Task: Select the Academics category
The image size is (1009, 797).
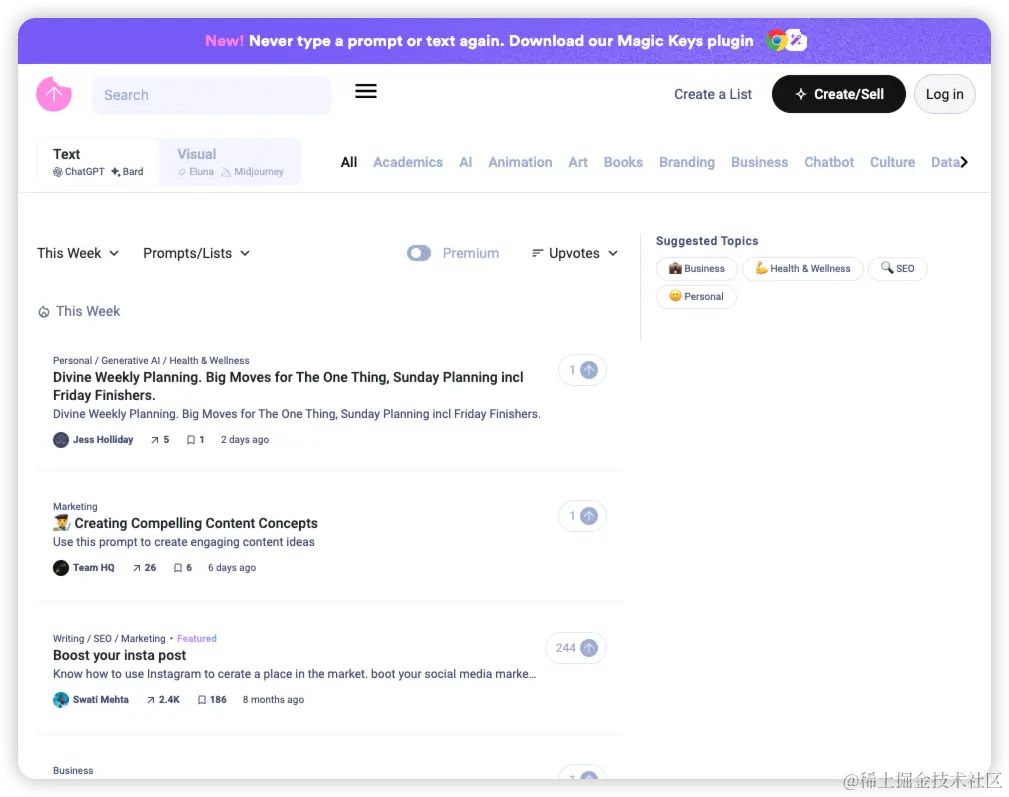Action: point(408,162)
